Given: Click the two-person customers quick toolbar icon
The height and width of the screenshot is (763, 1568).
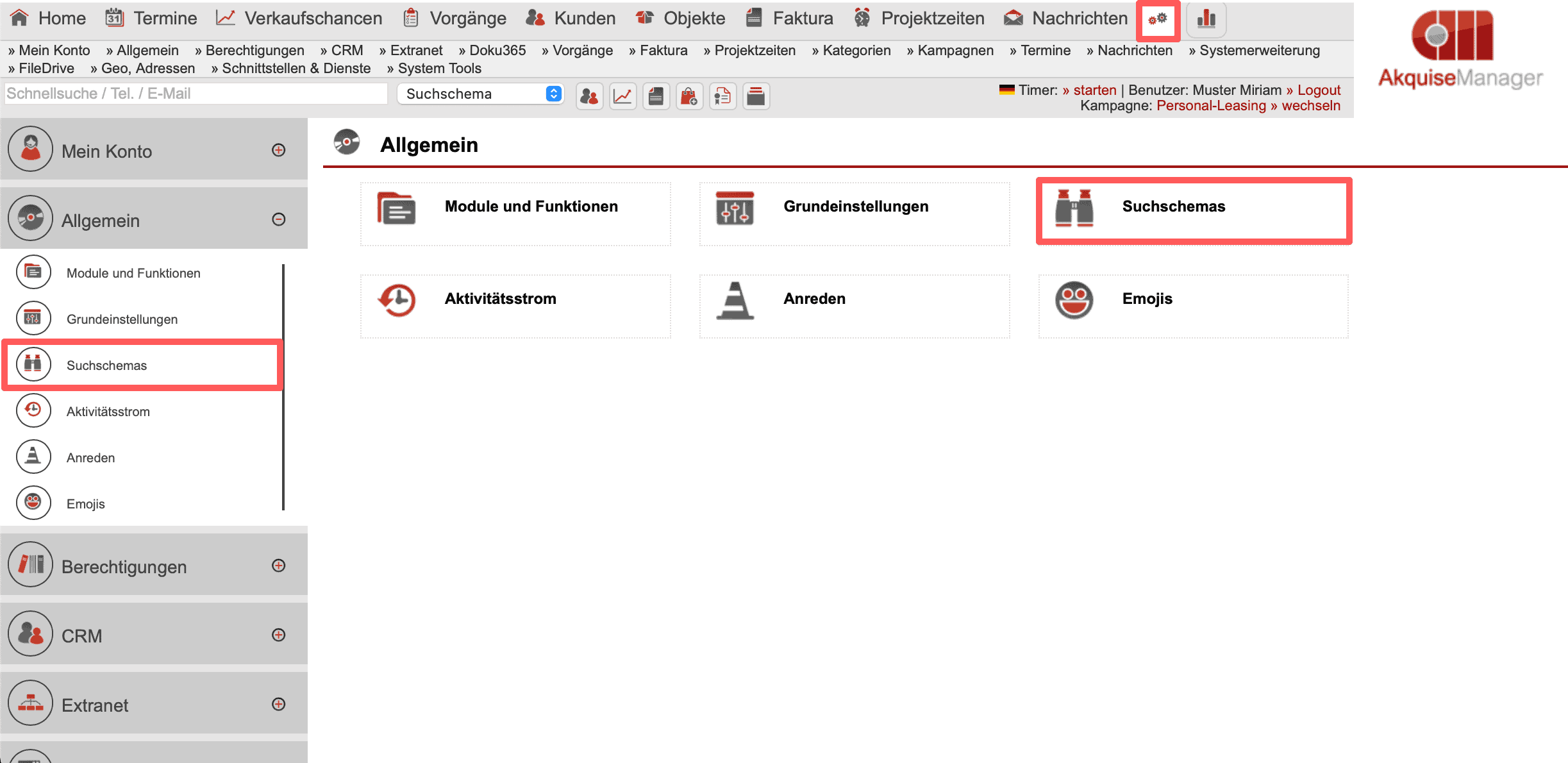Looking at the screenshot, I should 589,97.
